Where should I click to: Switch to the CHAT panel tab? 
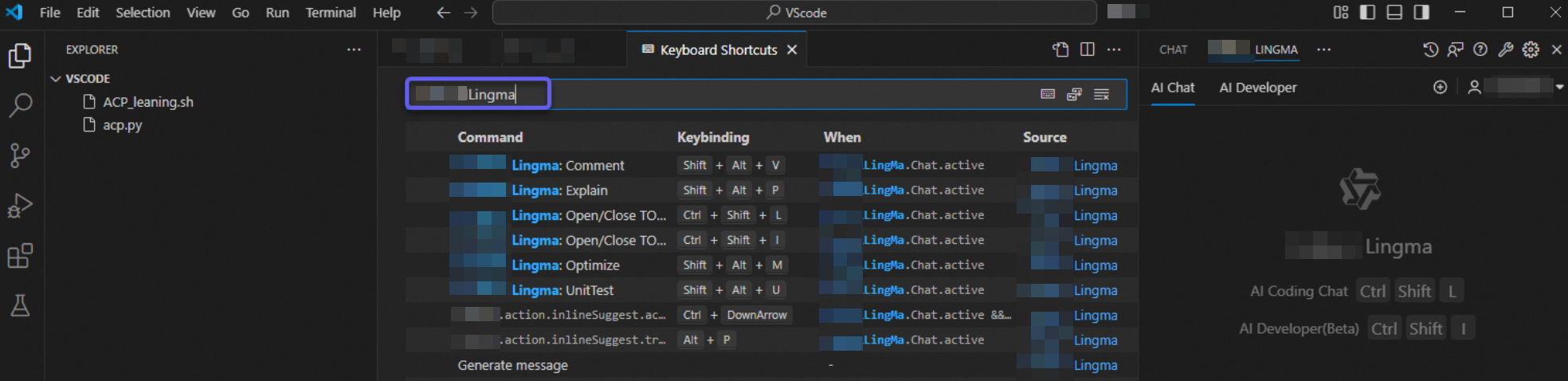[x=1173, y=49]
